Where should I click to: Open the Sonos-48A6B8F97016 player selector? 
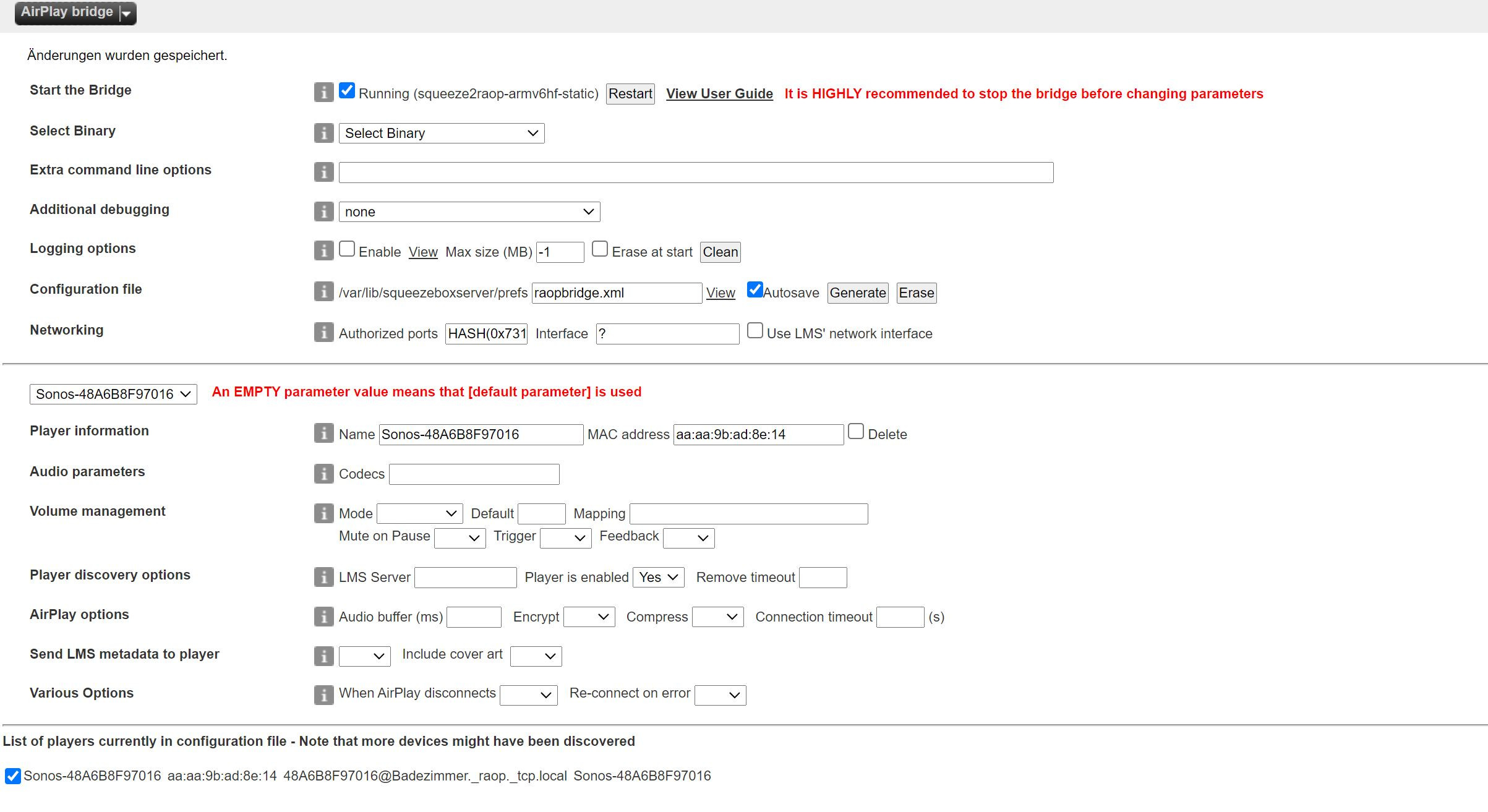(113, 395)
